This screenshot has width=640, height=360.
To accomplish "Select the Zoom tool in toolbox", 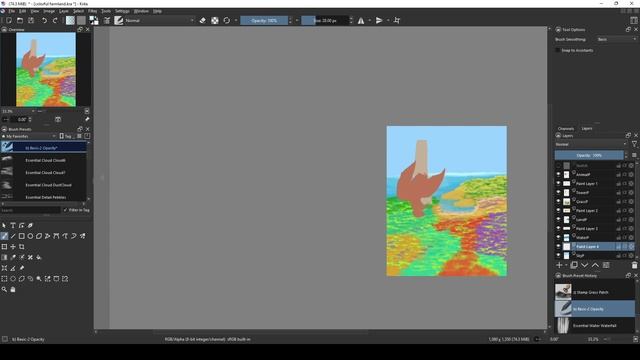I will [x=4, y=289].
